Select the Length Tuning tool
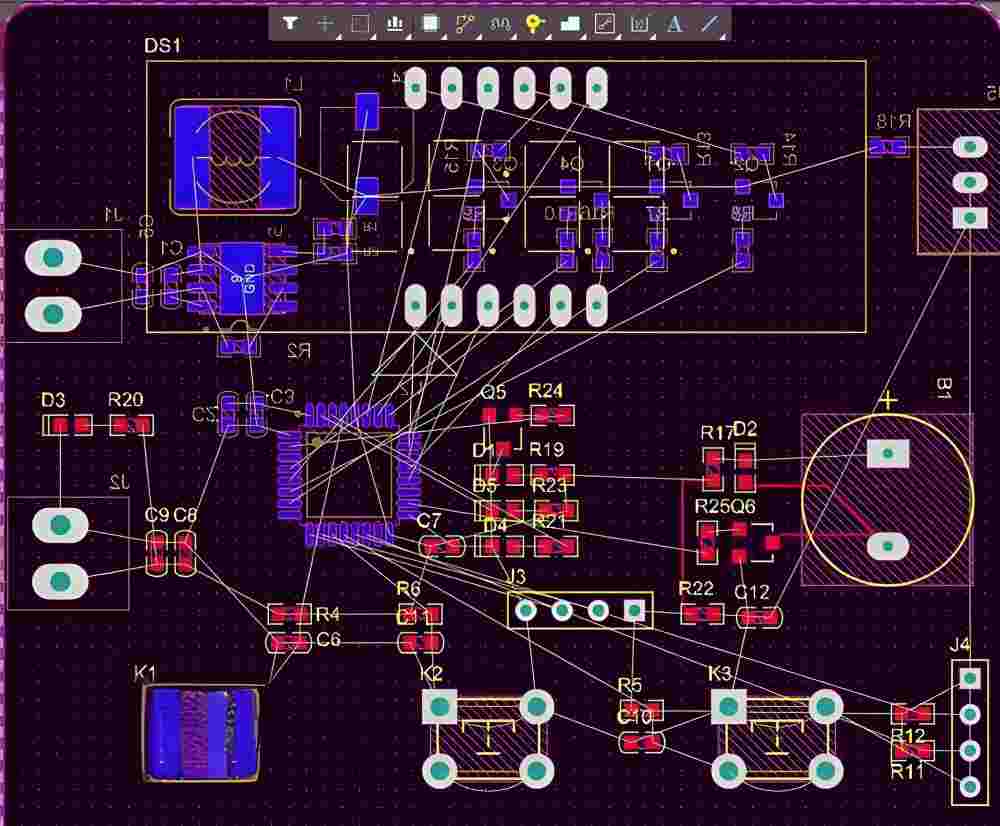This screenshot has width=1000, height=826. coord(500,24)
